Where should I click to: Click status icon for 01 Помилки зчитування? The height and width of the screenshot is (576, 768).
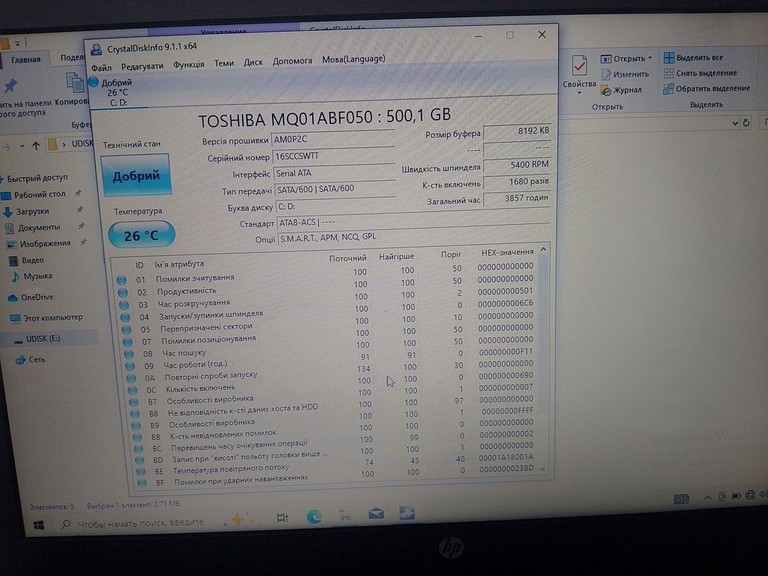point(121,280)
